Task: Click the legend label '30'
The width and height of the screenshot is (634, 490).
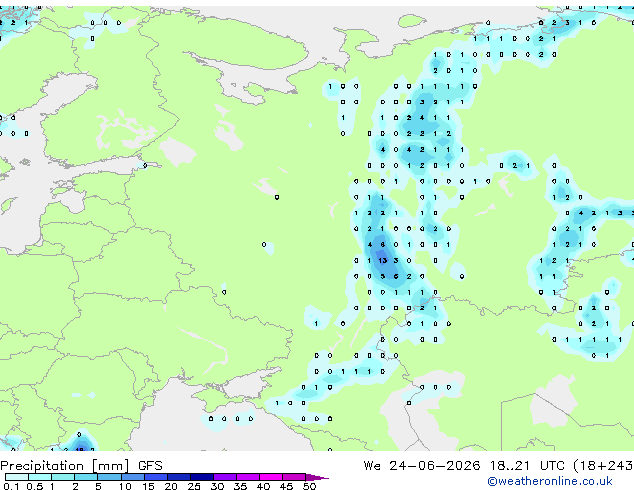Action: (217, 486)
